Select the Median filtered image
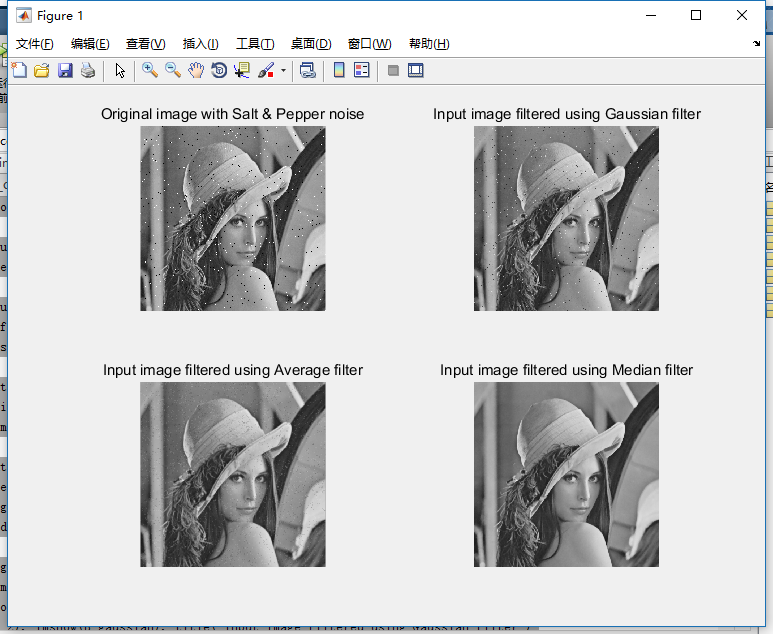This screenshot has width=773, height=634. (x=566, y=474)
